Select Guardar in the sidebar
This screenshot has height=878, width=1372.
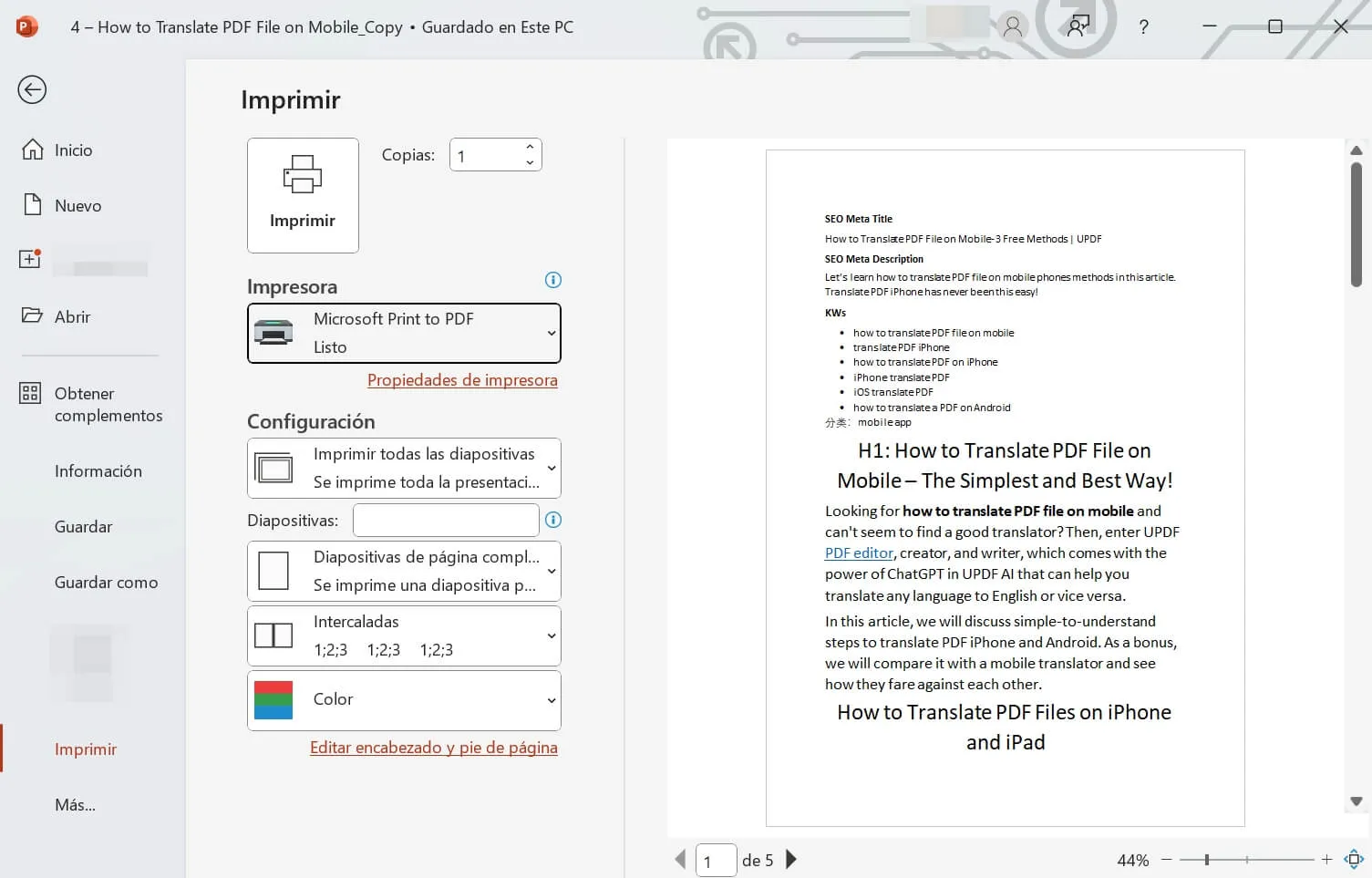(x=84, y=527)
